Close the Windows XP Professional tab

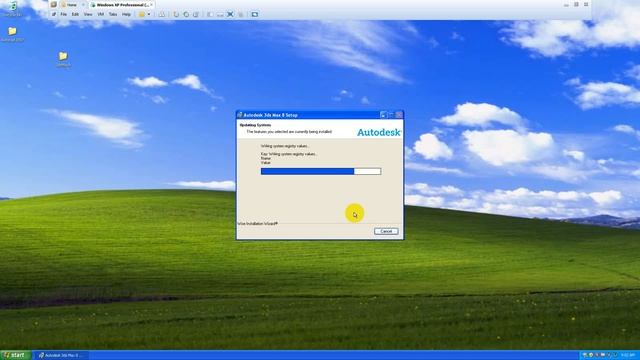point(152,4)
